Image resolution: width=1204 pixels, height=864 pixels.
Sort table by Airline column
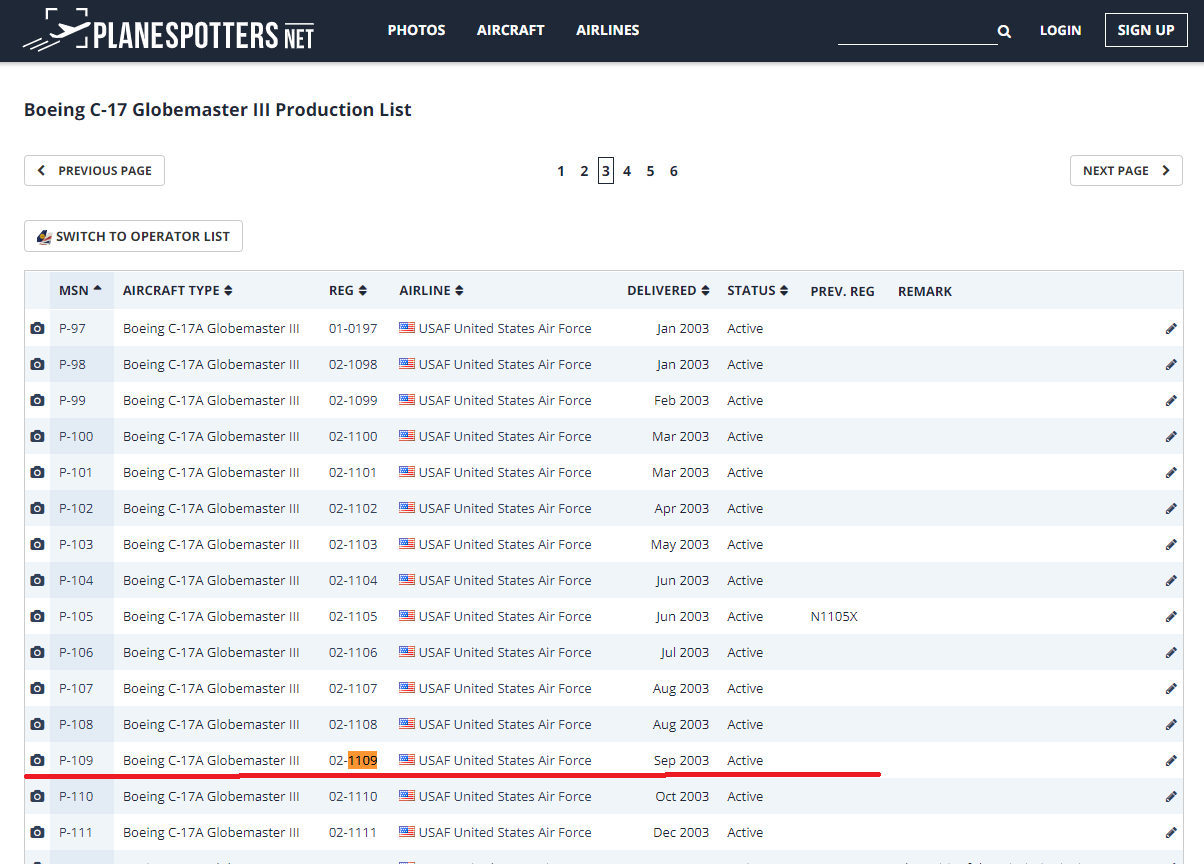(x=431, y=291)
